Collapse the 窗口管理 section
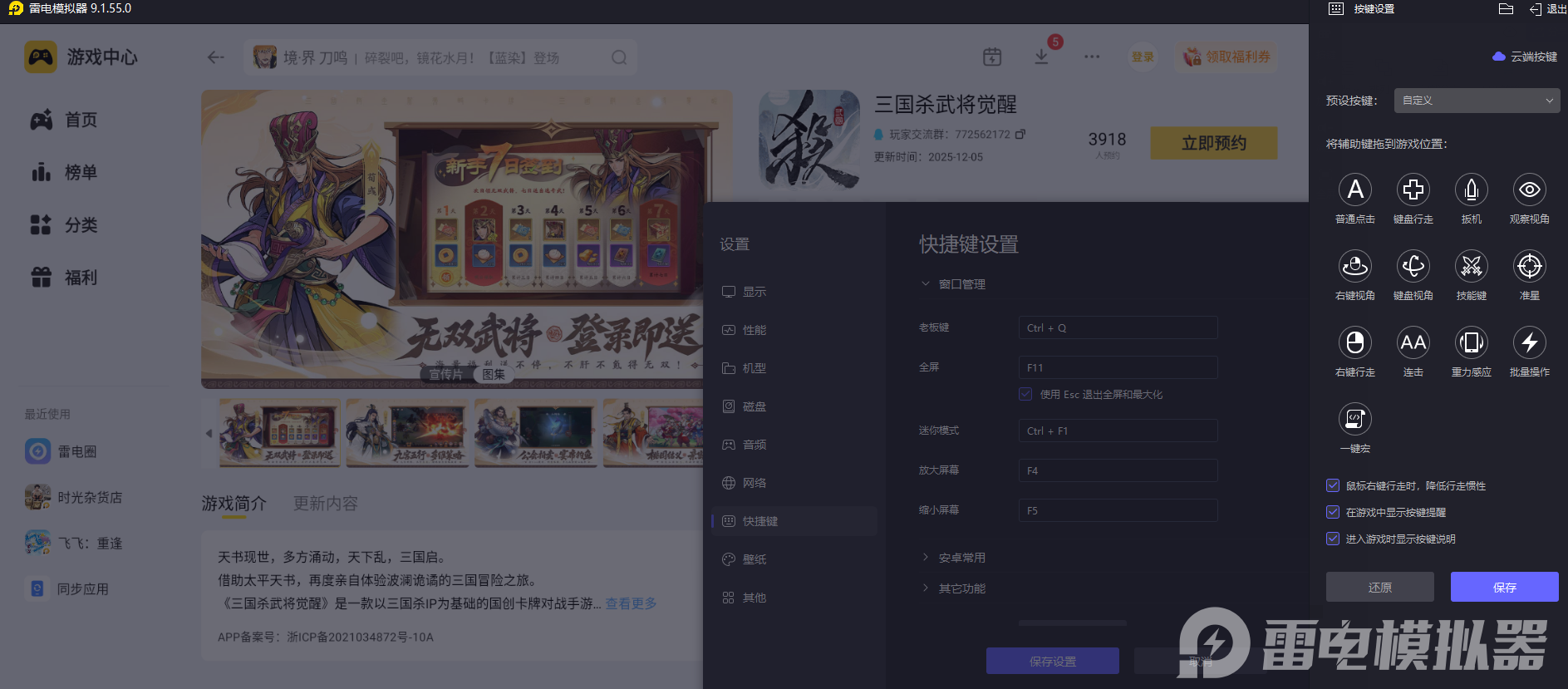The image size is (1568, 689). [x=926, y=284]
